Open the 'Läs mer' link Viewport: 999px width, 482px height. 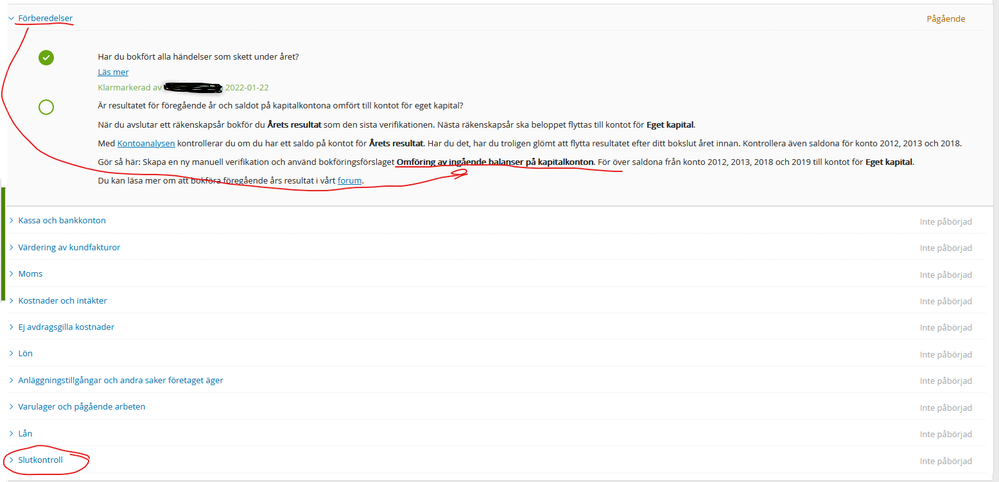[112, 72]
